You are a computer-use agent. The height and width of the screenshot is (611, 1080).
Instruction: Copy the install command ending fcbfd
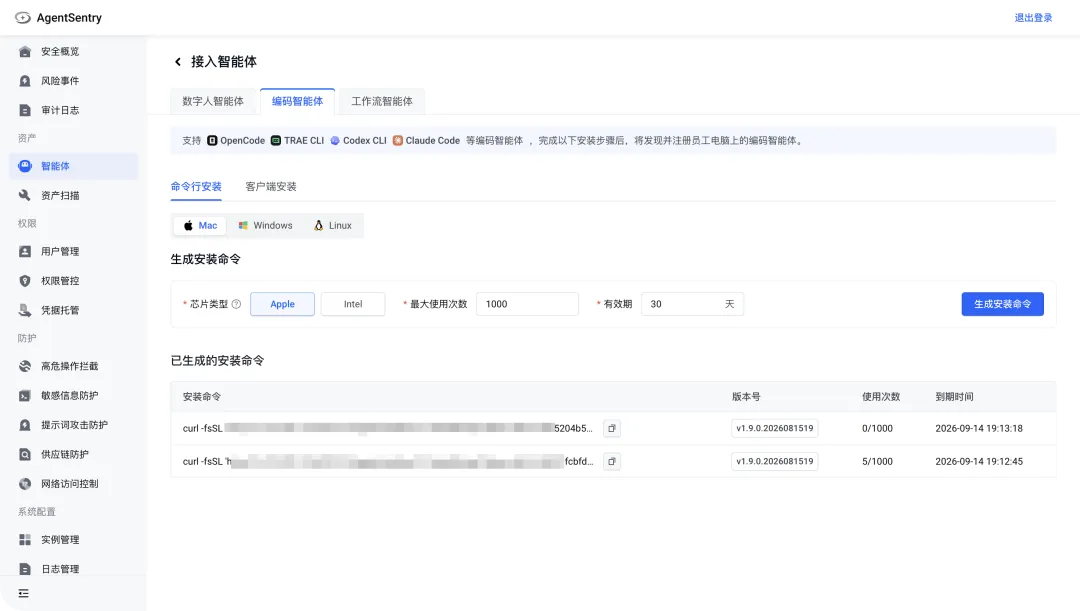pyautogui.click(x=612, y=462)
